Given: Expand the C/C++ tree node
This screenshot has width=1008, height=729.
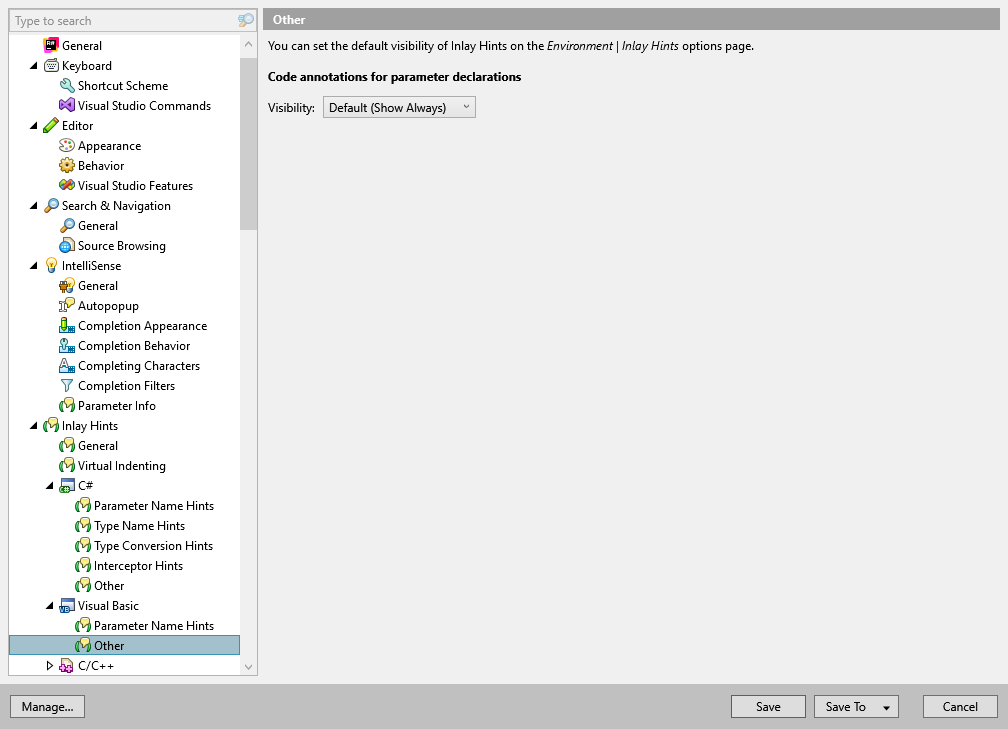Looking at the screenshot, I should click(x=49, y=665).
